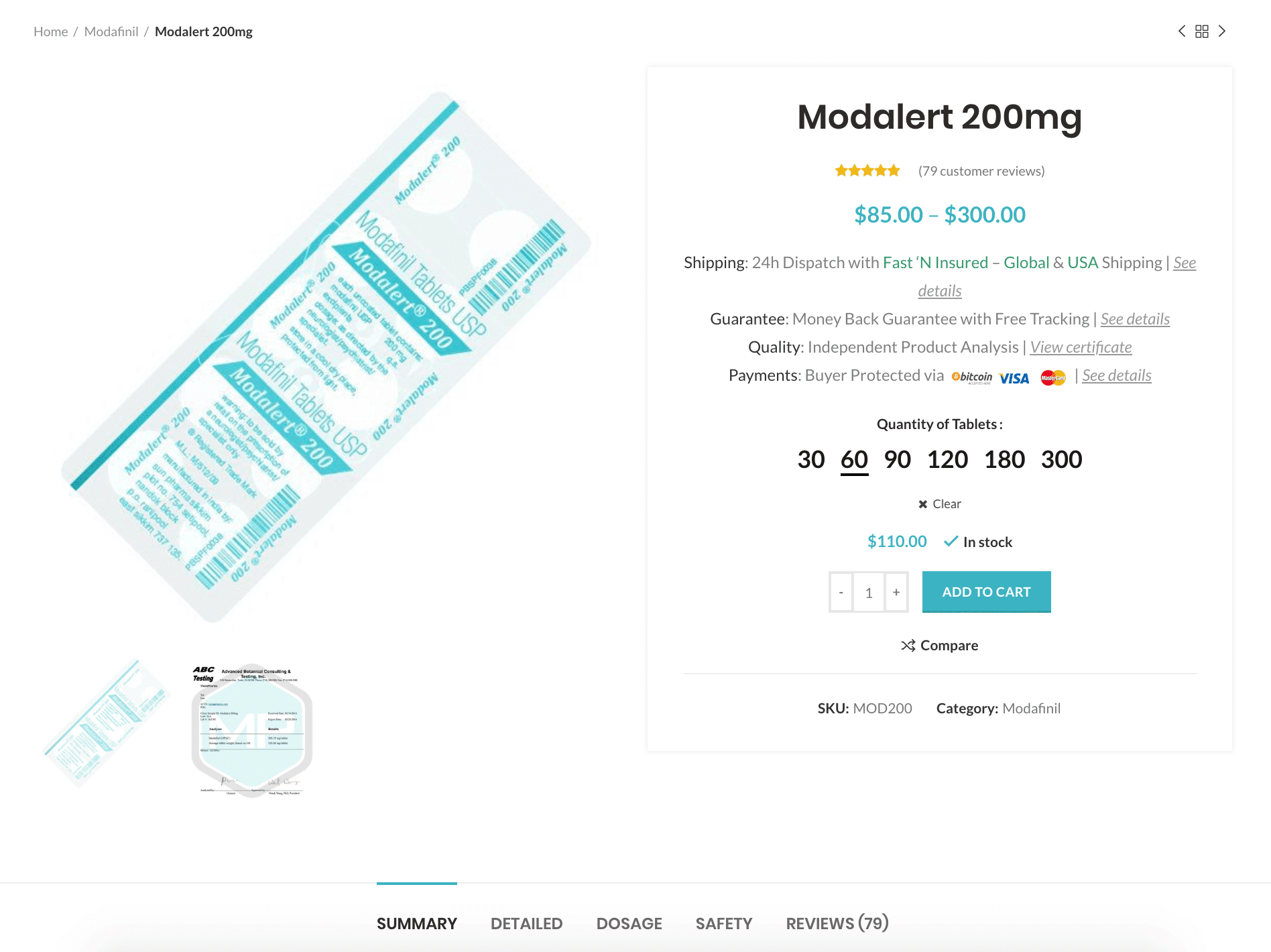Click the Bitcoin payment logo
The width and height of the screenshot is (1271, 952).
pos(971,377)
